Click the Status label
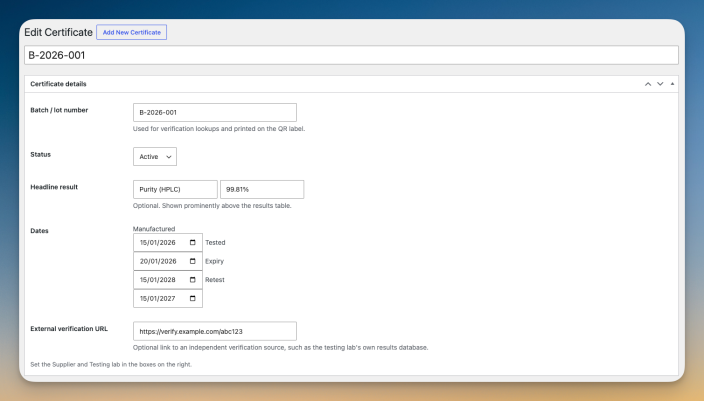This screenshot has width=704, height=401. point(40,154)
